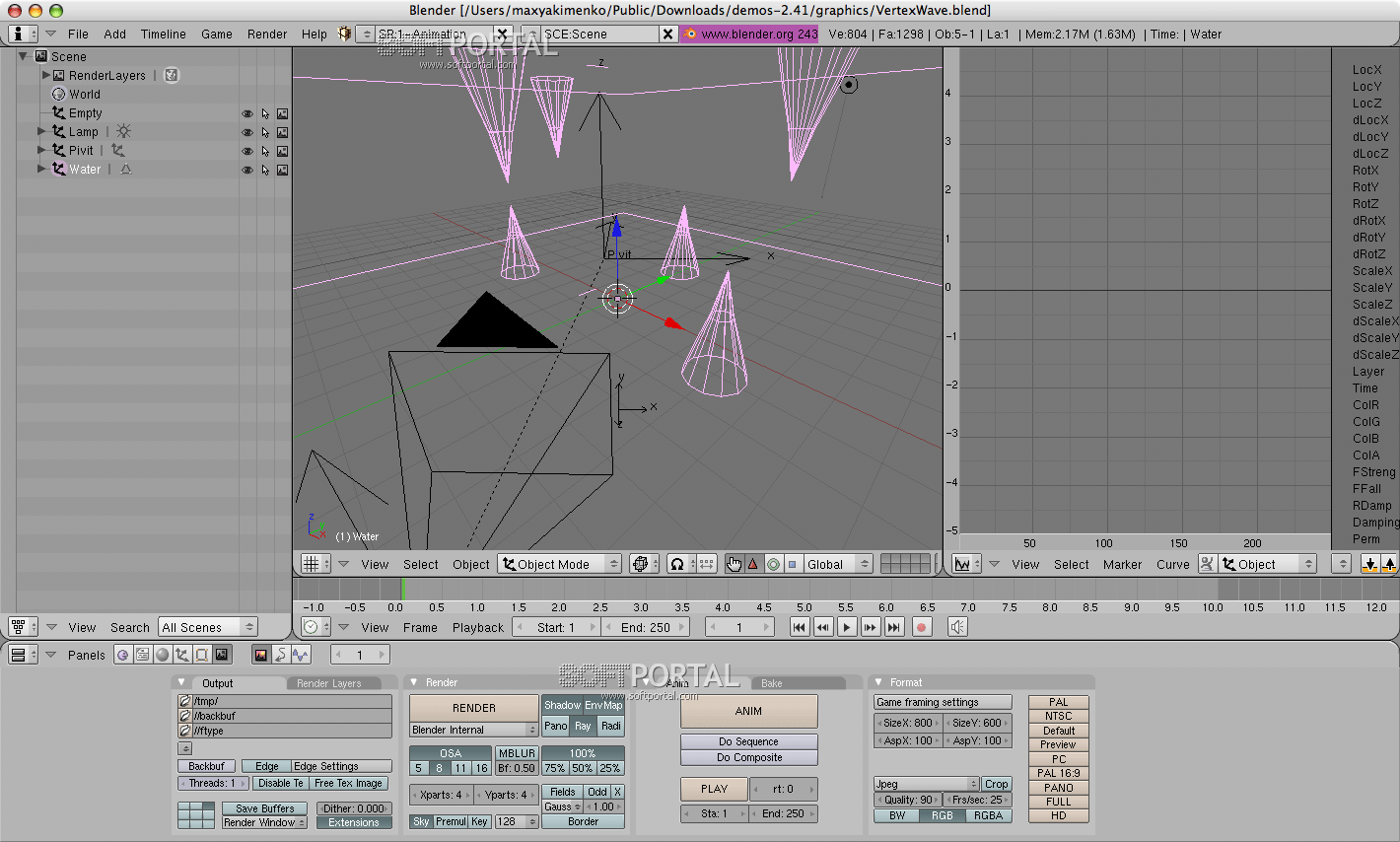The image size is (1400, 842).
Task: Select the Scene context icon in Panels
Action: point(221,655)
